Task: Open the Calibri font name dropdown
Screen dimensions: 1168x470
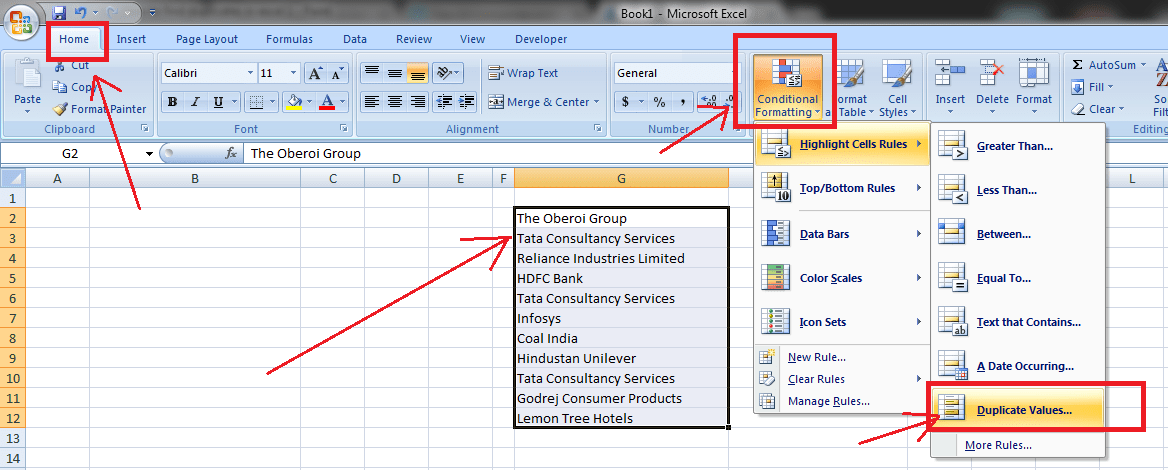Action: [x=250, y=73]
